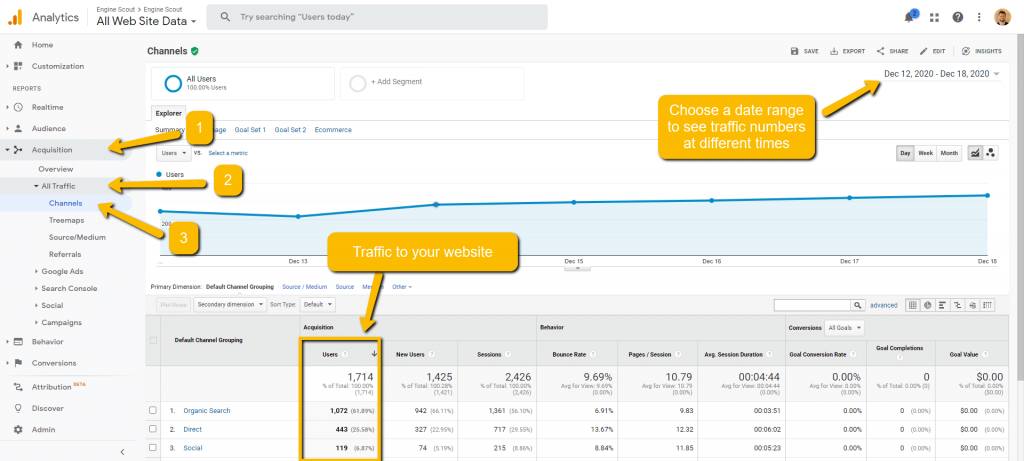Click the Week graph interval button

click(925, 153)
